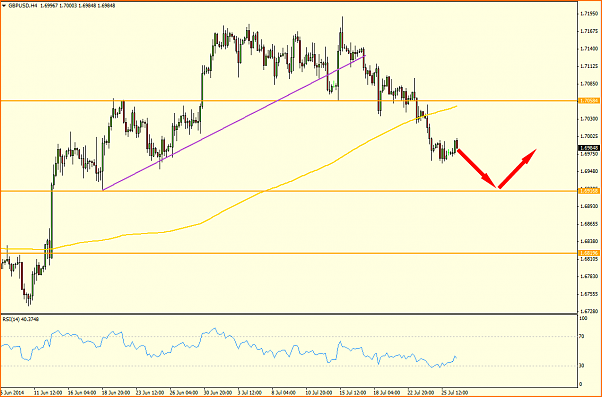Click the black current price label 1.69848
Viewport: 602px width, 397px height.
click(589, 148)
